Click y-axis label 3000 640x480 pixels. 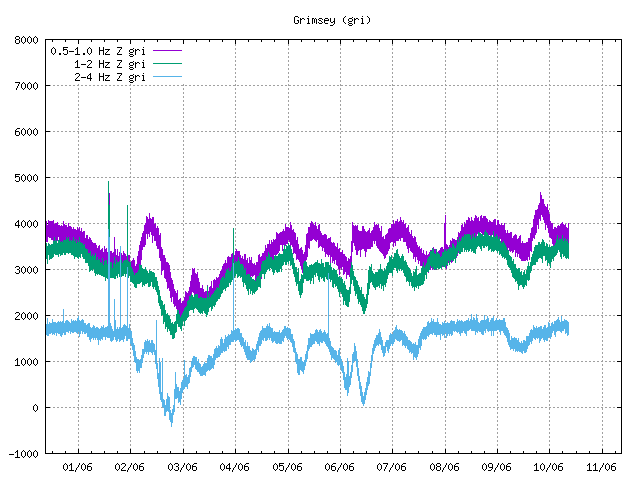[x=26, y=270]
